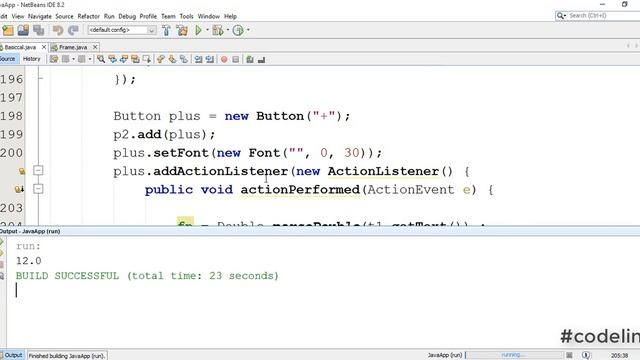Screen dimensions: 640x360
Task: Click the fold marker at line 196
Action: [x=40, y=78]
